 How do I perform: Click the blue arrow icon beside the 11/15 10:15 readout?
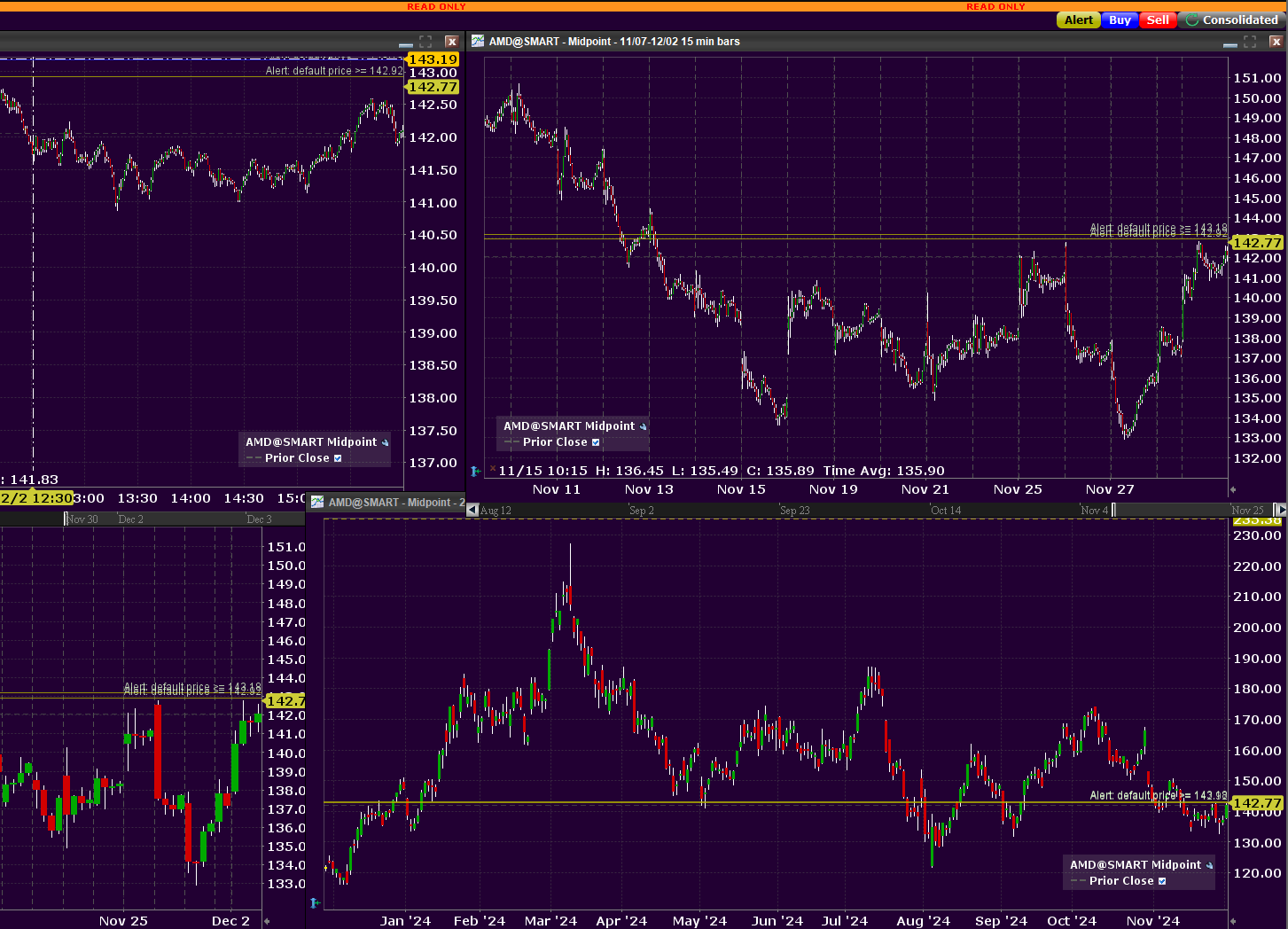pyautogui.click(x=475, y=471)
